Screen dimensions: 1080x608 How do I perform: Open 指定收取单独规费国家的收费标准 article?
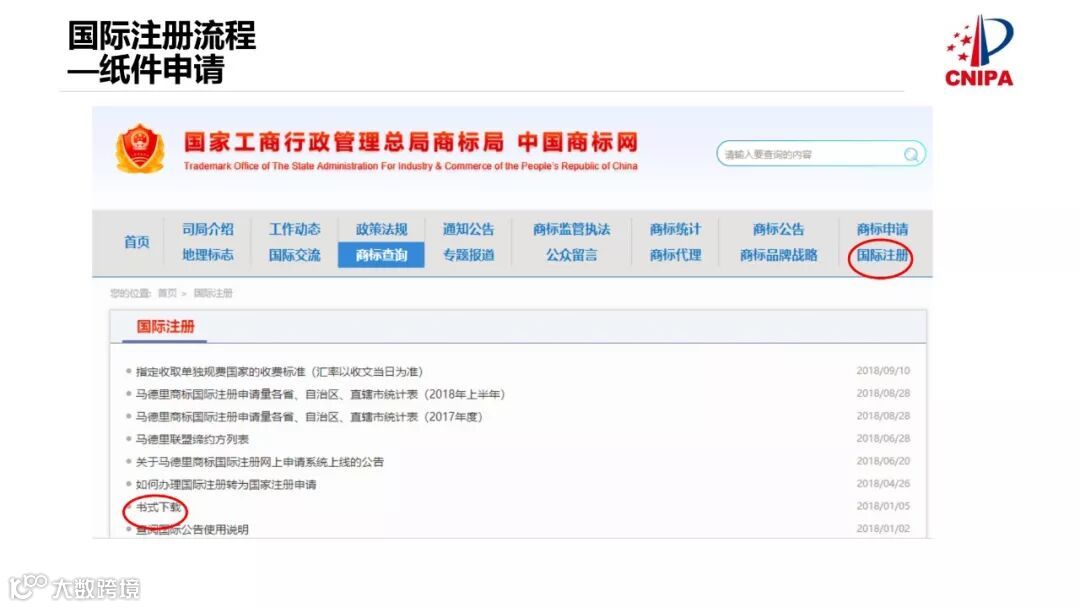[279, 372]
